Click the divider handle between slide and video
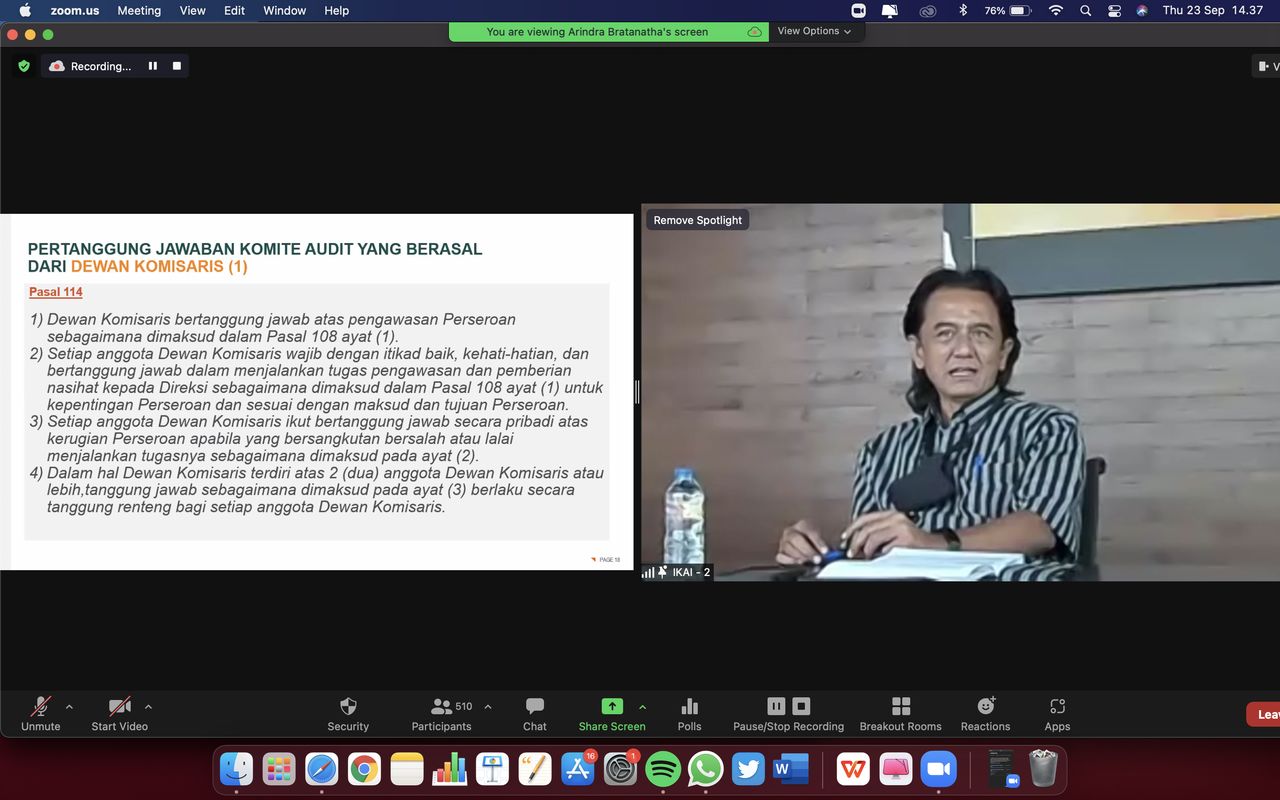Image resolution: width=1280 pixels, height=800 pixels. pos(637,392)
